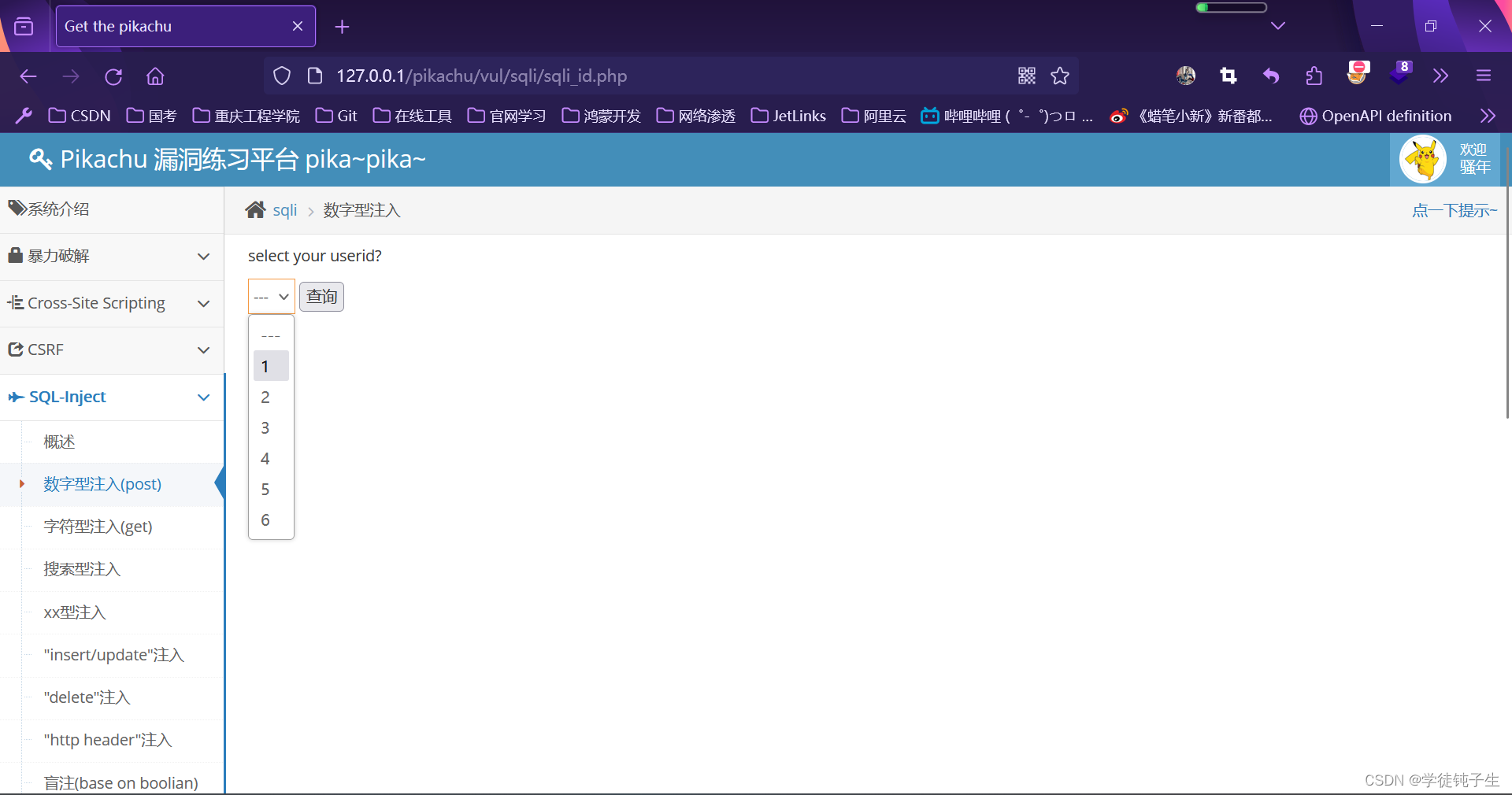1512x795 pixels.
Task: Open the CSDN bookmark folder
Action: pos(80,116)
